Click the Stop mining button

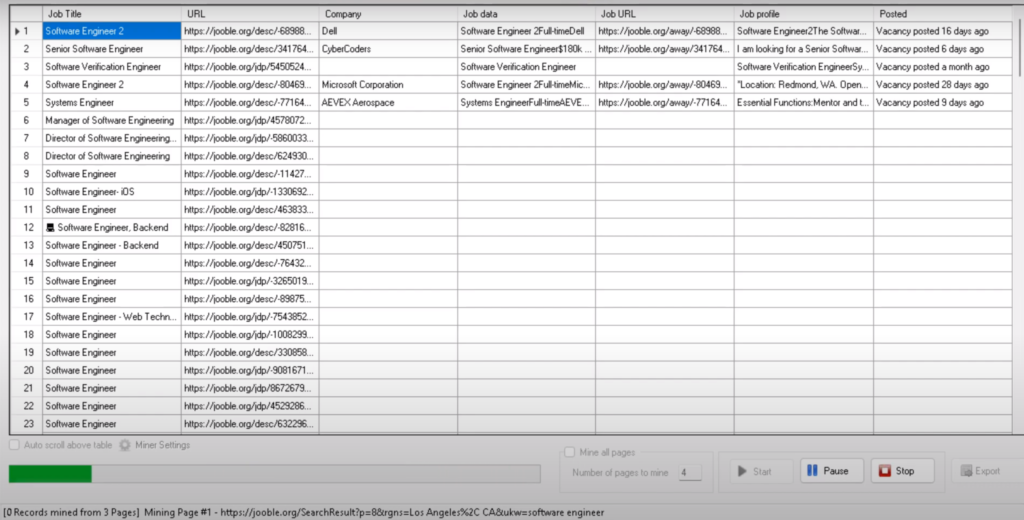[x=895, y=471]
